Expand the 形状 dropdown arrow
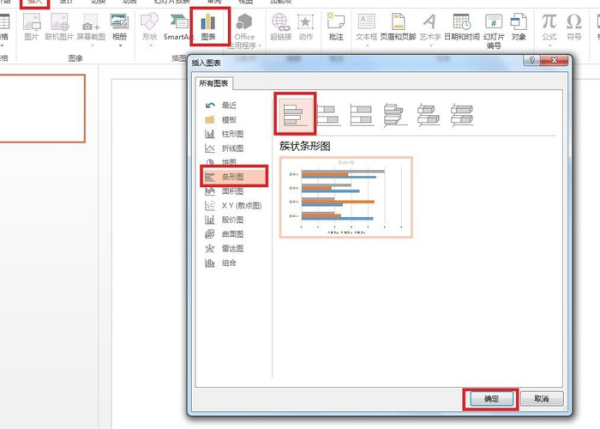Viewport: 600px width, 429px height. (x=150, y=46)
